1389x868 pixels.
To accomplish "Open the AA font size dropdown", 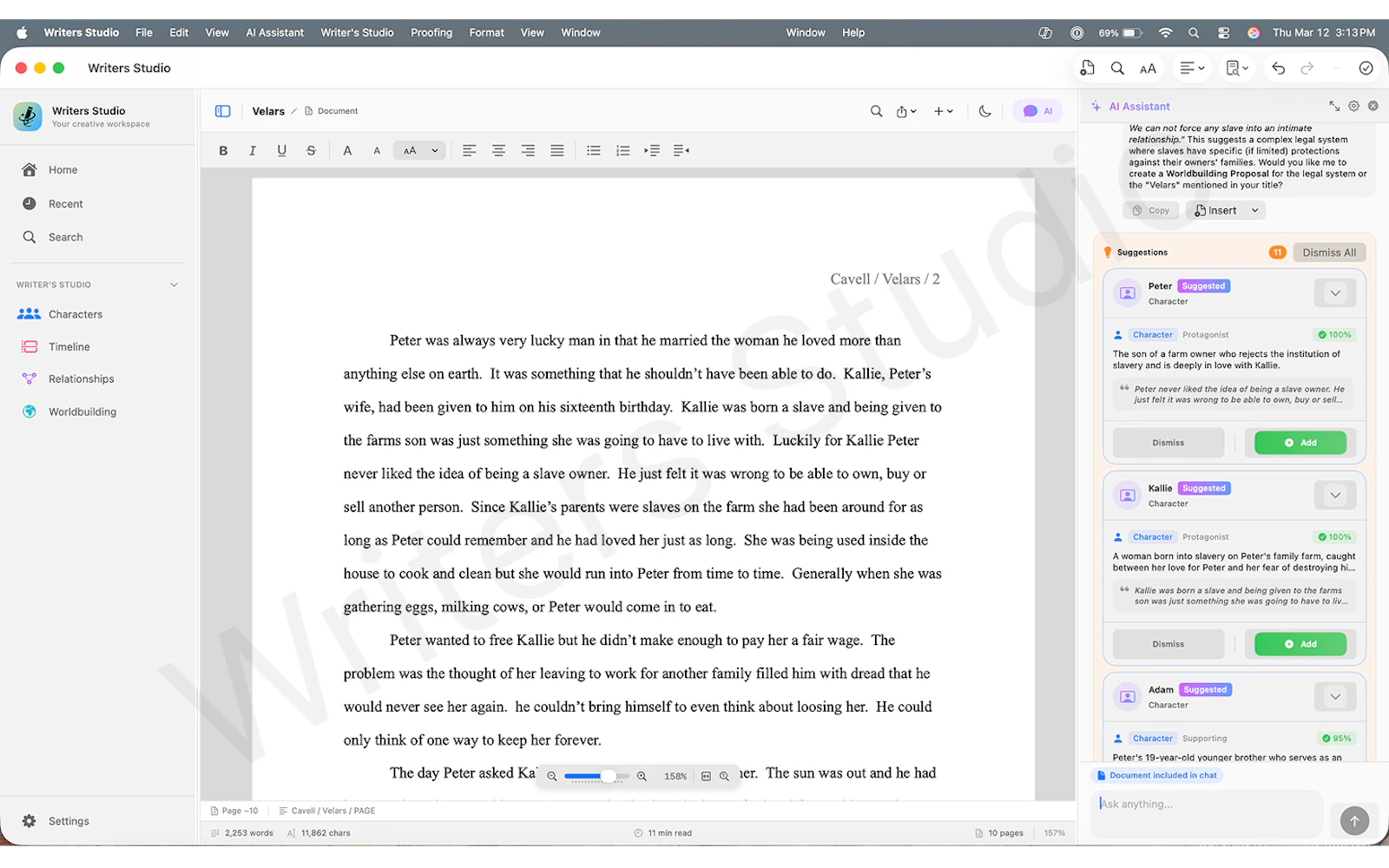I will [420, 150].
